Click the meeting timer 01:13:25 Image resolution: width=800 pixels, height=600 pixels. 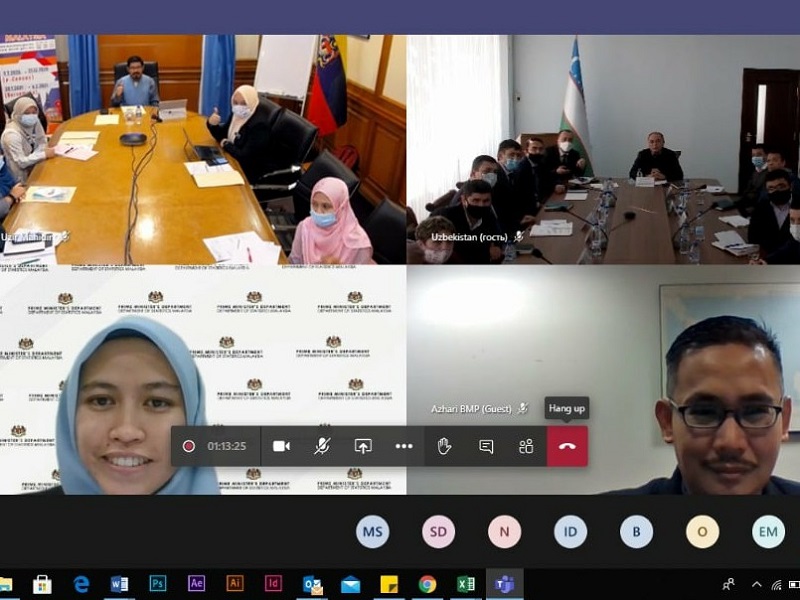(x=227, y=446)
